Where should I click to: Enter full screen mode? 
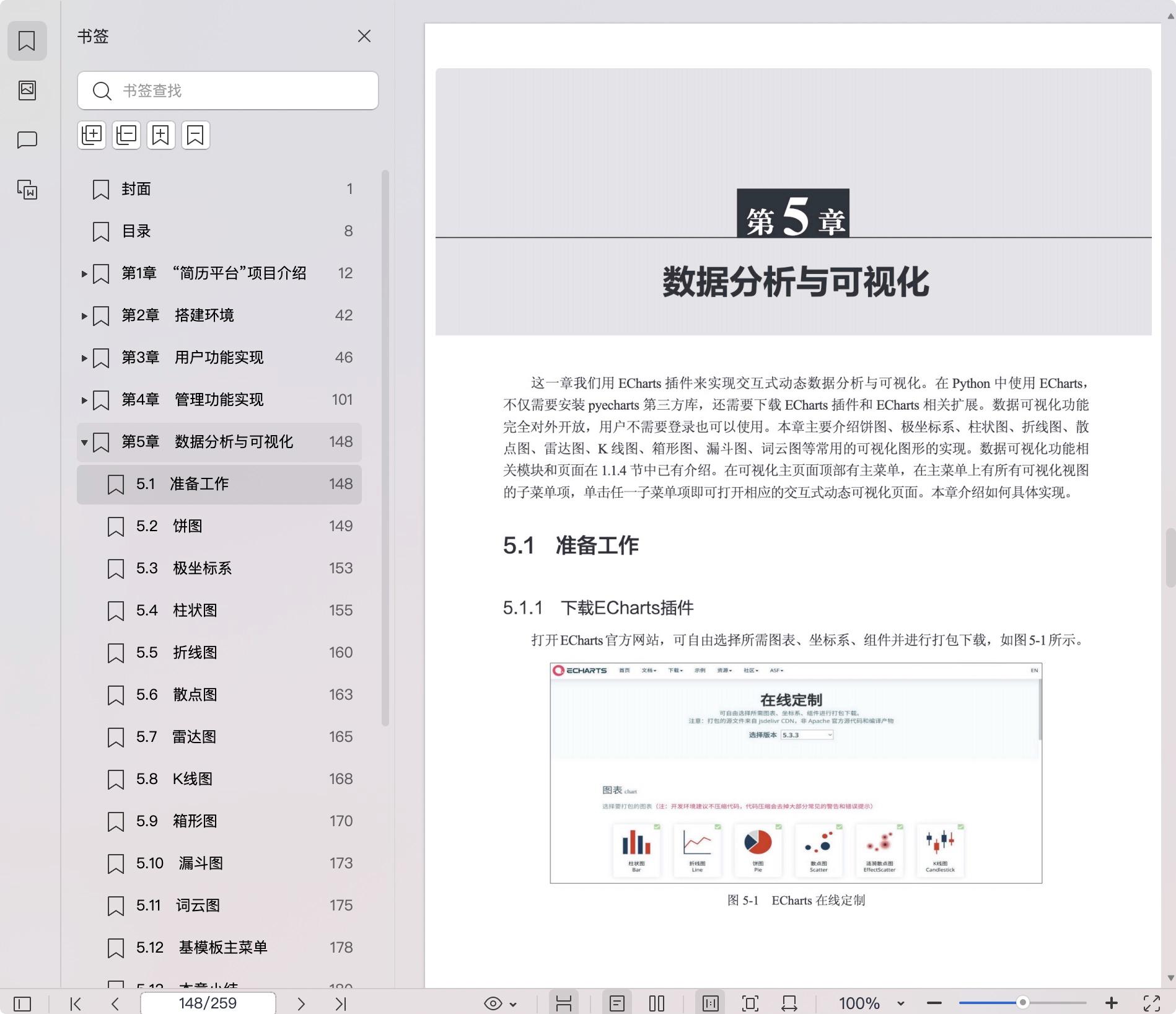pyautogui.click(x=1152, y=1003)
